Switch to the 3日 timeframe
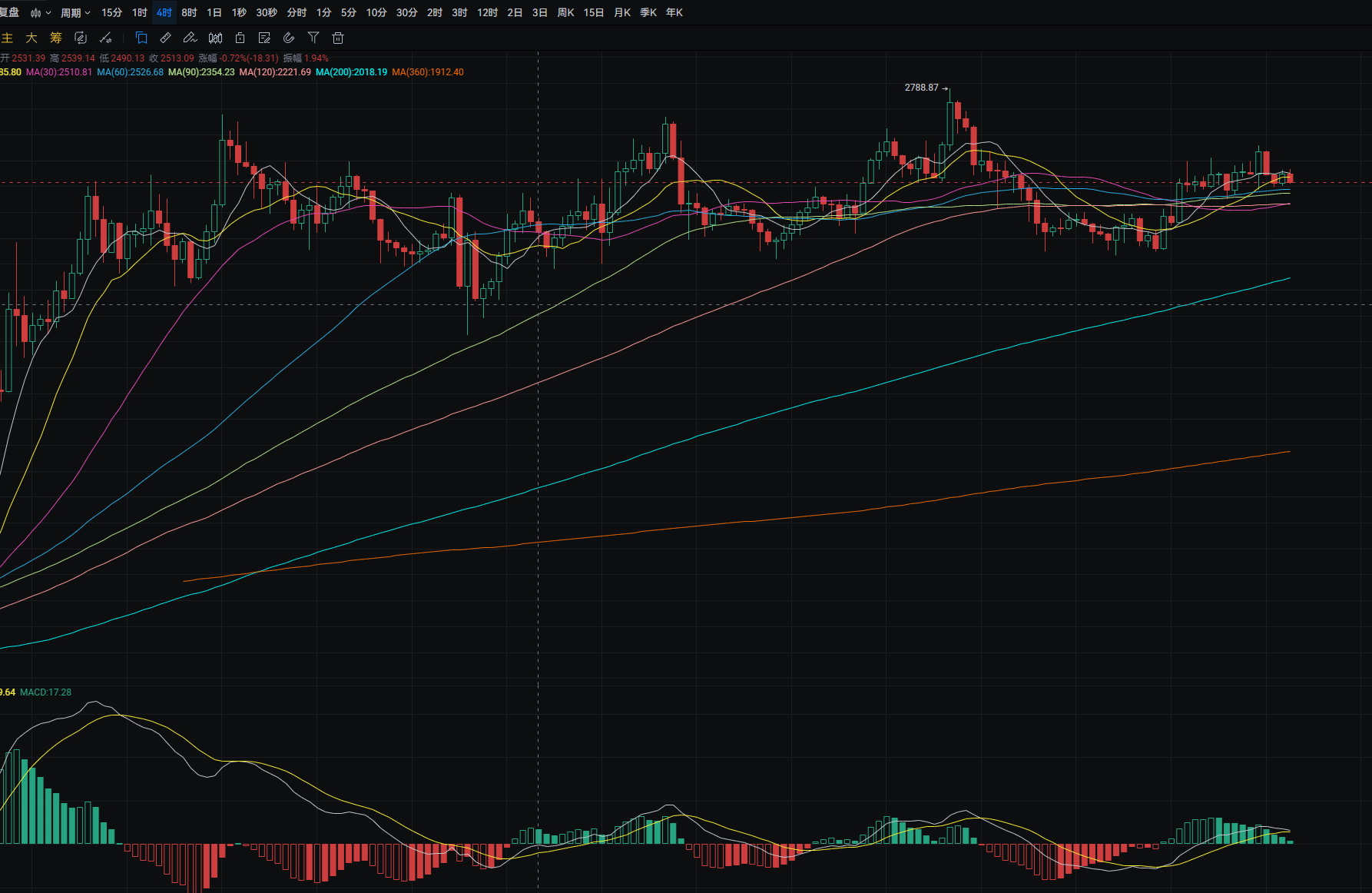Viewport: 1372px width, 893px height. coord(540,13)
